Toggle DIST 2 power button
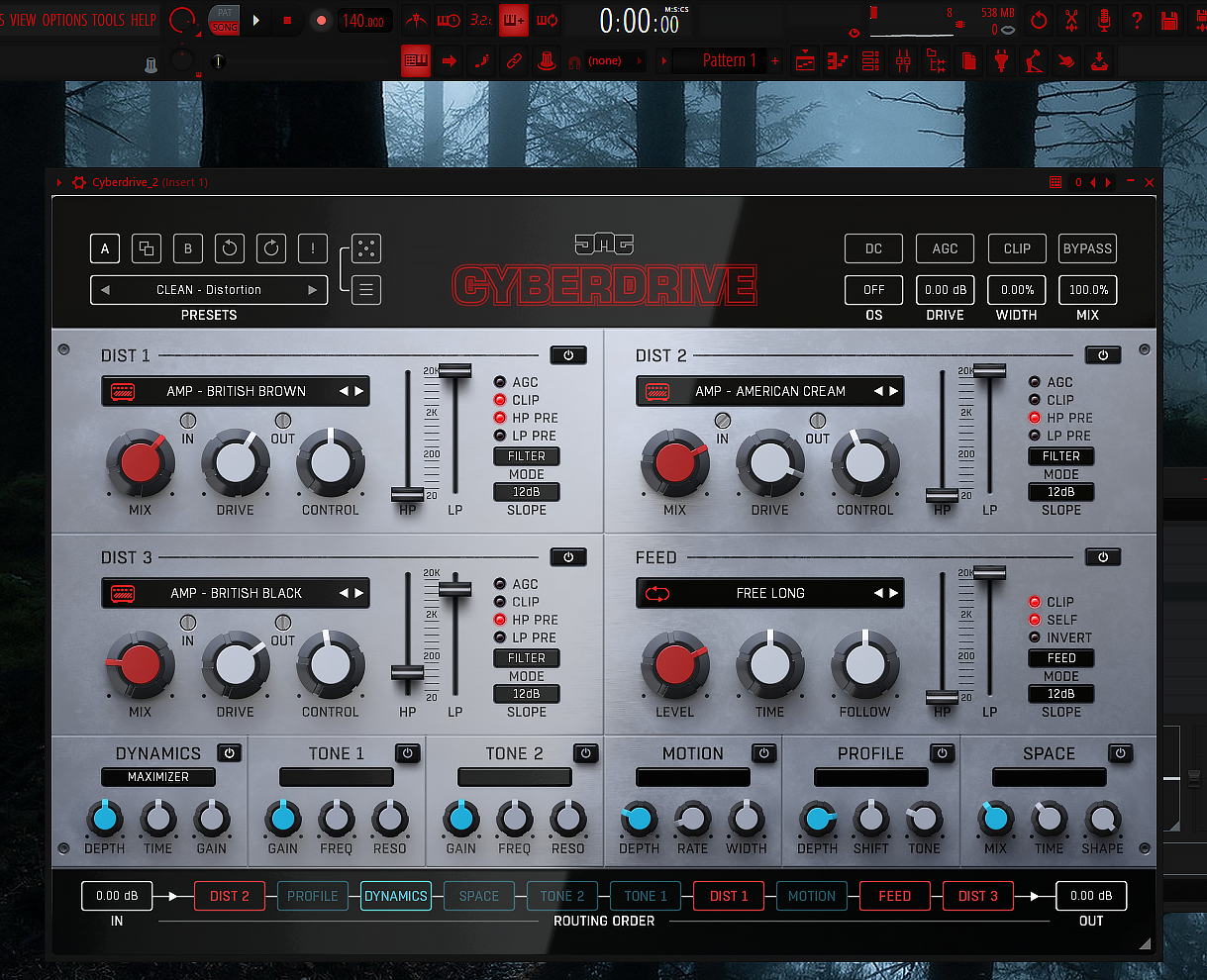The image size is (1207, 980). click(1103, 355)
